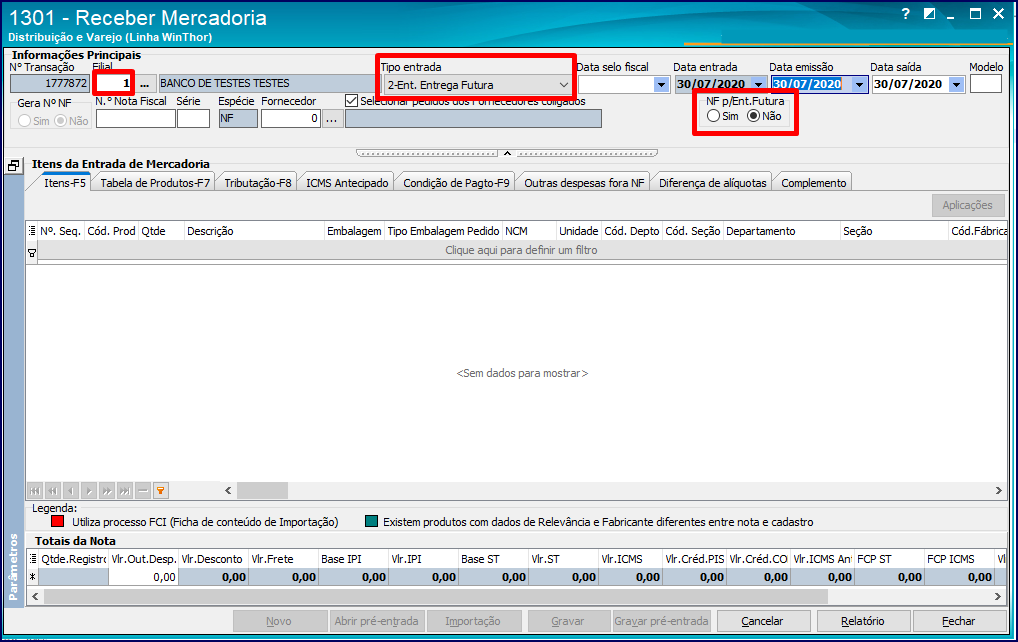Click the items grid column chooser icon
The height and width of the screenshot is (642, 1018).
click(32, 231)
